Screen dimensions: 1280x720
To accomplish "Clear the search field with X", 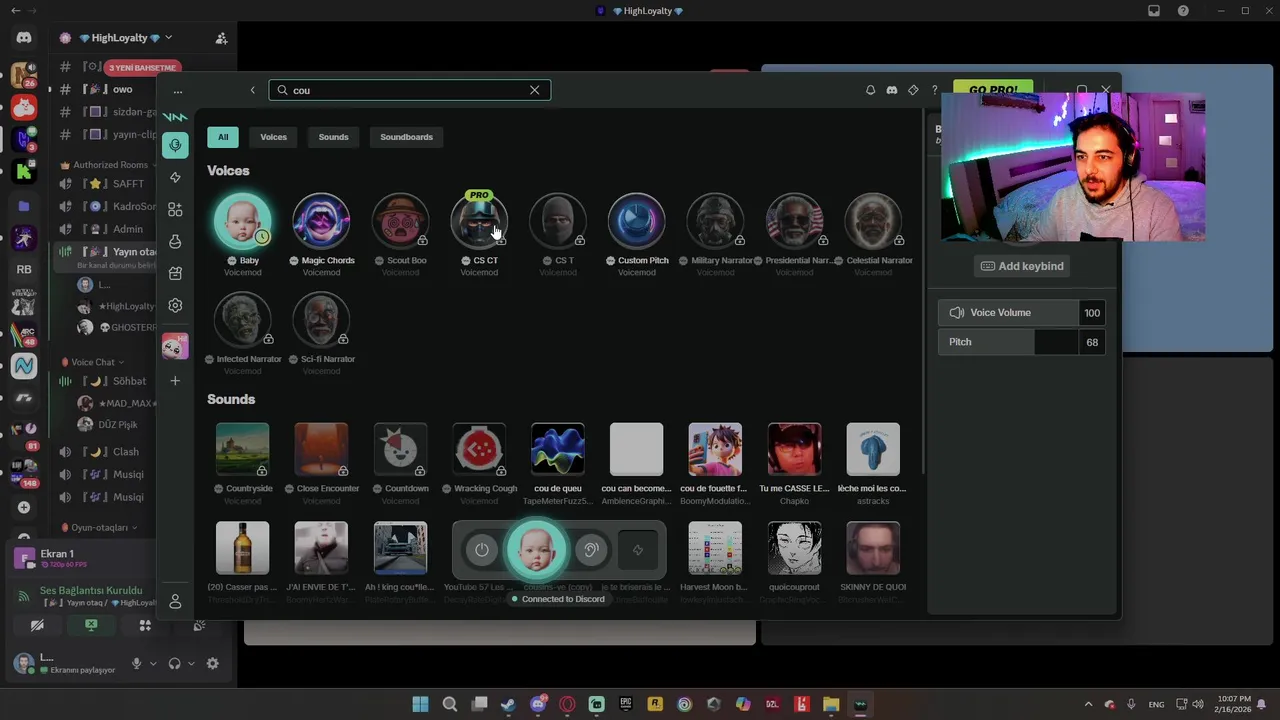I will (x=534, y=90).
